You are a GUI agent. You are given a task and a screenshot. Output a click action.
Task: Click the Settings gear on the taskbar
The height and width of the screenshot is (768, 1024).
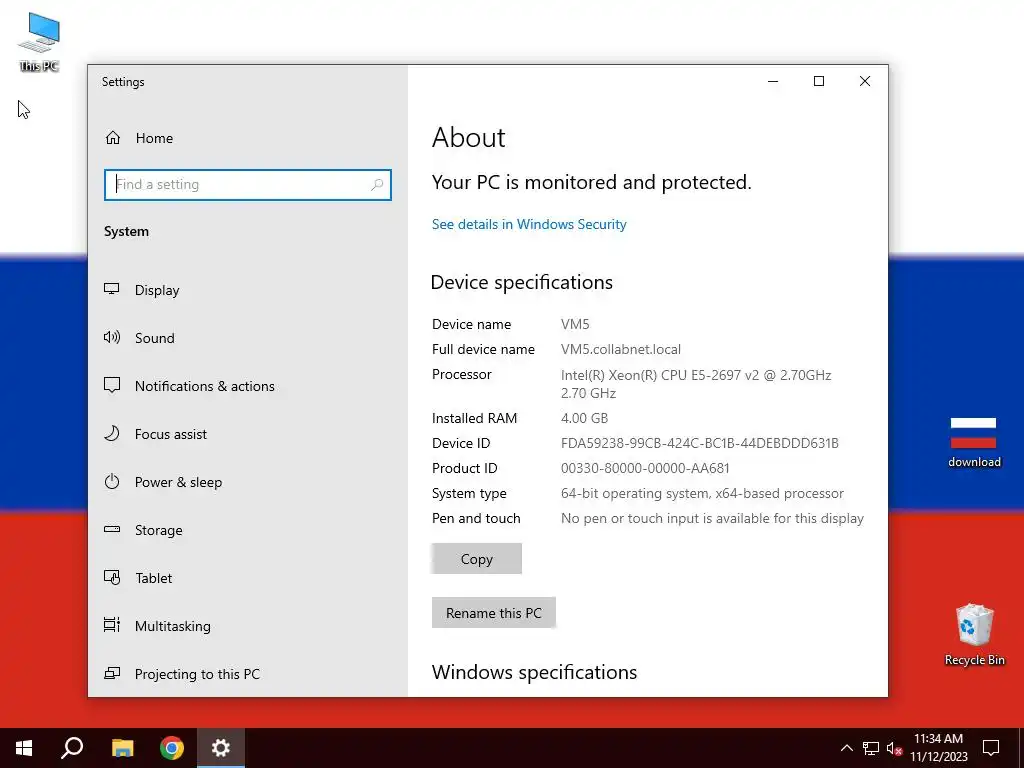[x=221, y=748]
